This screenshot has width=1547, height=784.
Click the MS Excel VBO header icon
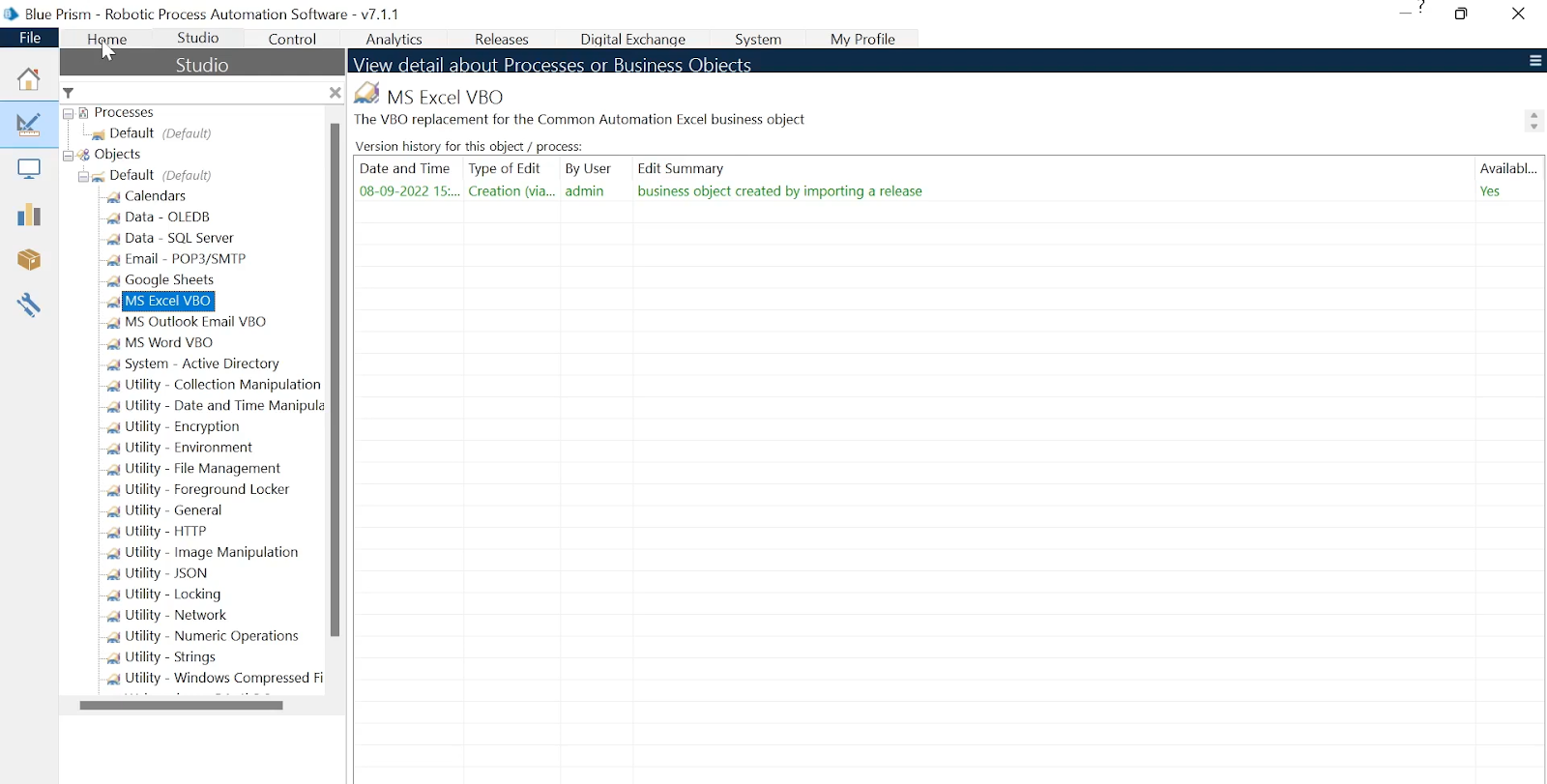[366, 94]
